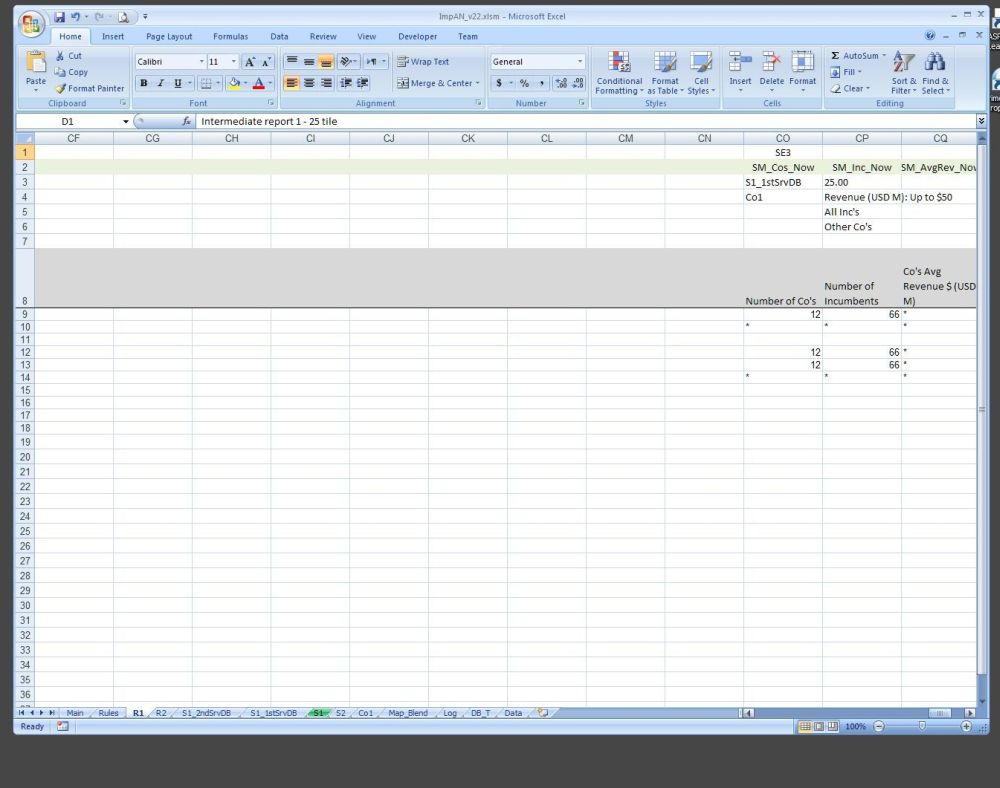Image resolution: width=1000 pixels, height=788 pixels.
Task: Toggle Wrap Text on selected cell
Action: [424, 62]
